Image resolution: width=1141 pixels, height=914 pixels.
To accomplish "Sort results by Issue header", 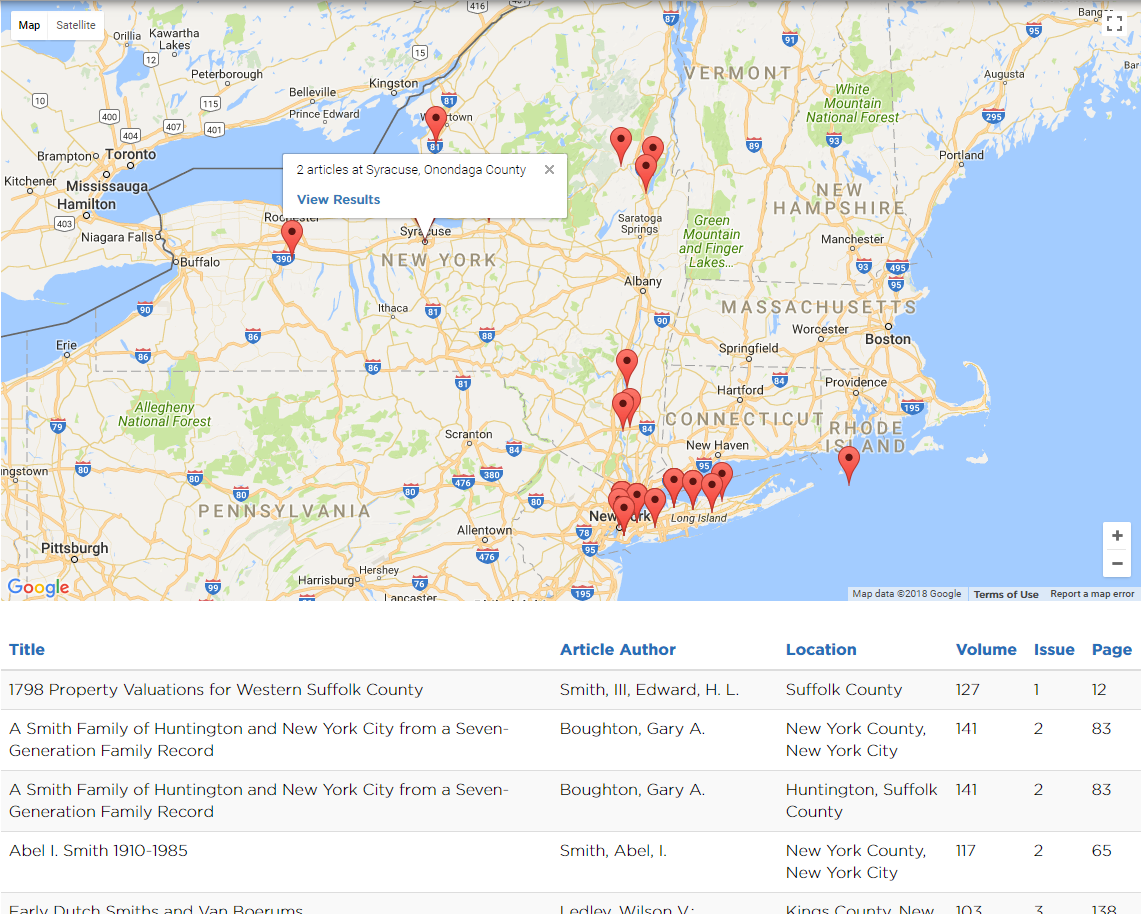I will (x=1053, y=650).
